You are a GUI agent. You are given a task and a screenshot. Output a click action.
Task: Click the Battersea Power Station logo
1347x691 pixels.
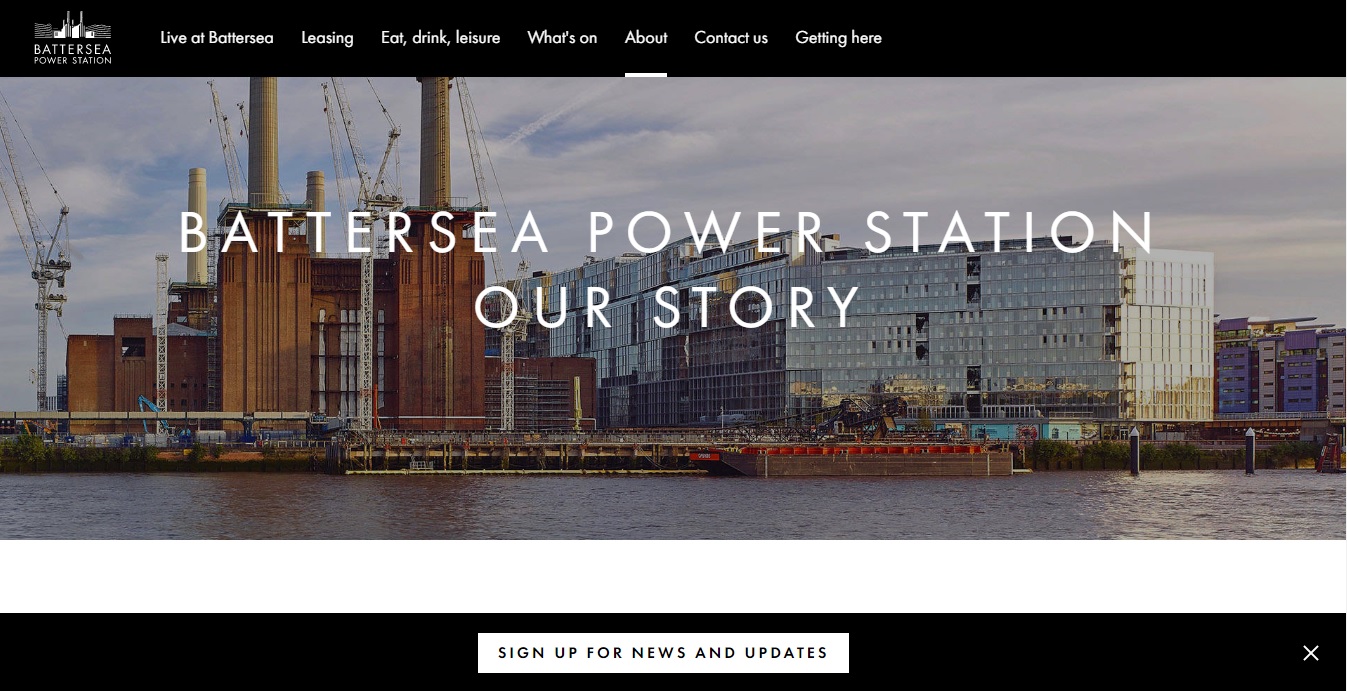tap(72, 38)
